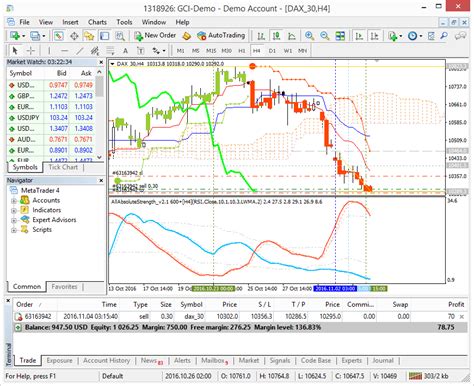Viewport: 474px width, 386px height.
Task: Select the Vertical Line drawing tool
Action: pyautogui.click(x=49, y=51)
